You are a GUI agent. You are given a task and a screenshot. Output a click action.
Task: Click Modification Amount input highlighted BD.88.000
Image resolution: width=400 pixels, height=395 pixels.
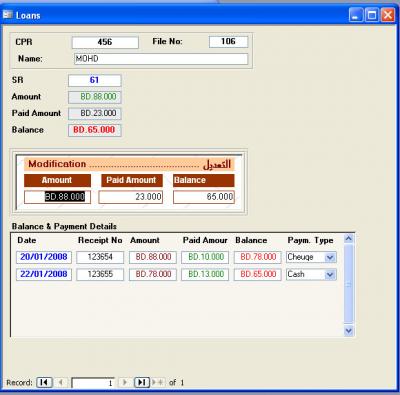tap(57, 197)
